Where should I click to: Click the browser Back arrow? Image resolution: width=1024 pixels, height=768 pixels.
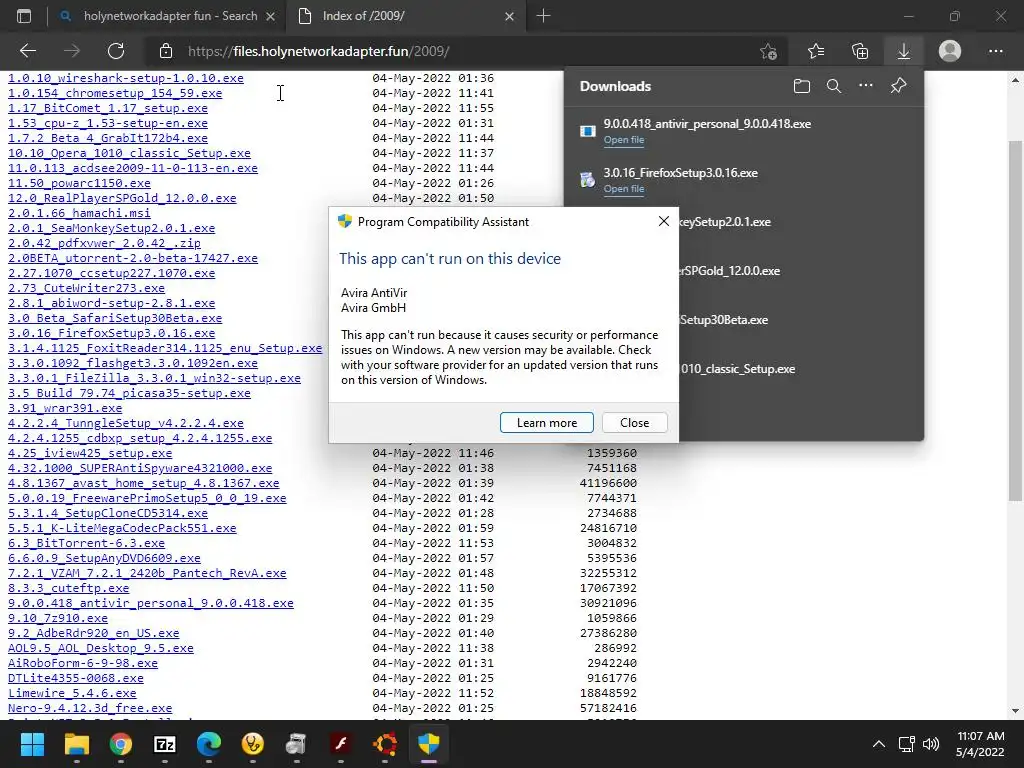pos(27,51)
